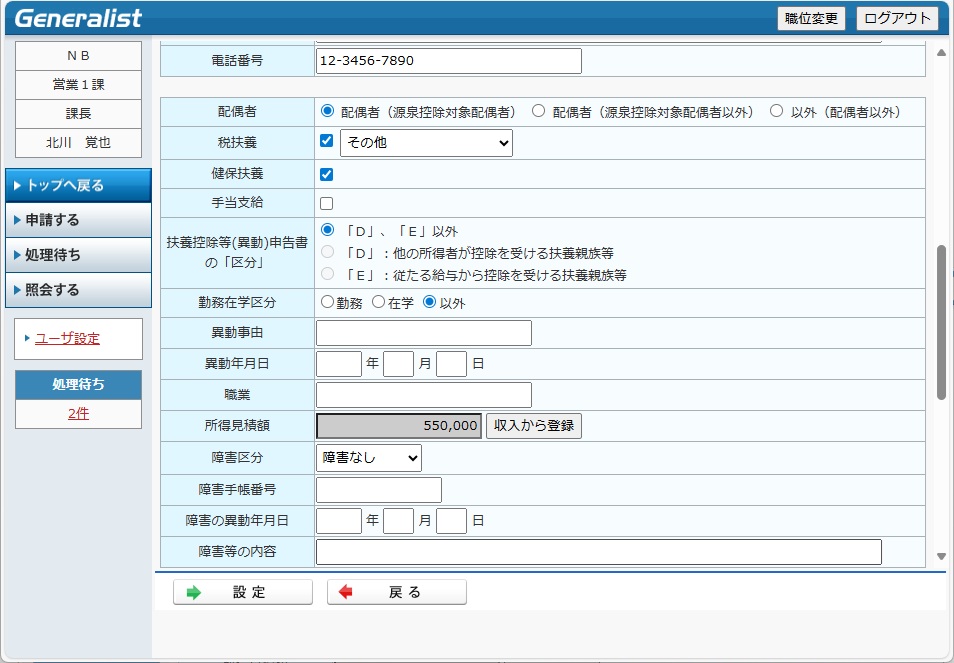Select 以外（配偶者以外） radio button
The width and height of the screenshot is (954, 663).
click(776, 112)
